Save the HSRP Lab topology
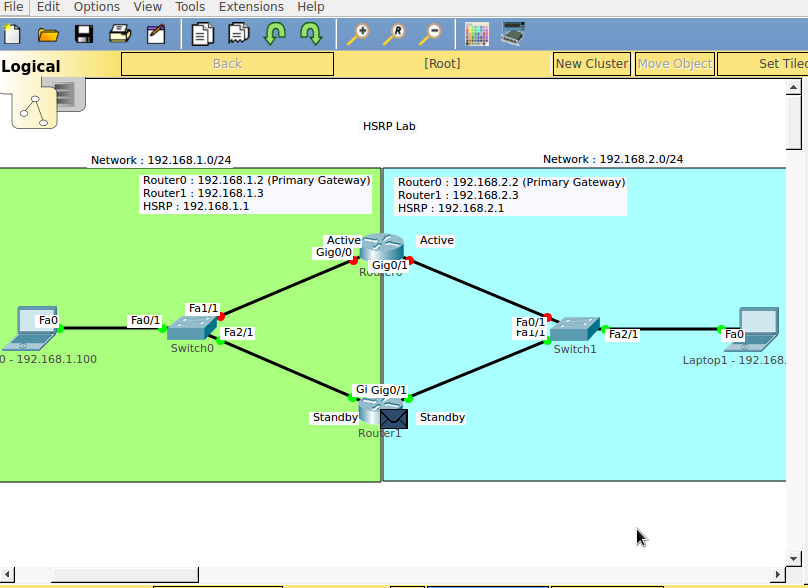 [x=84, y=33]
